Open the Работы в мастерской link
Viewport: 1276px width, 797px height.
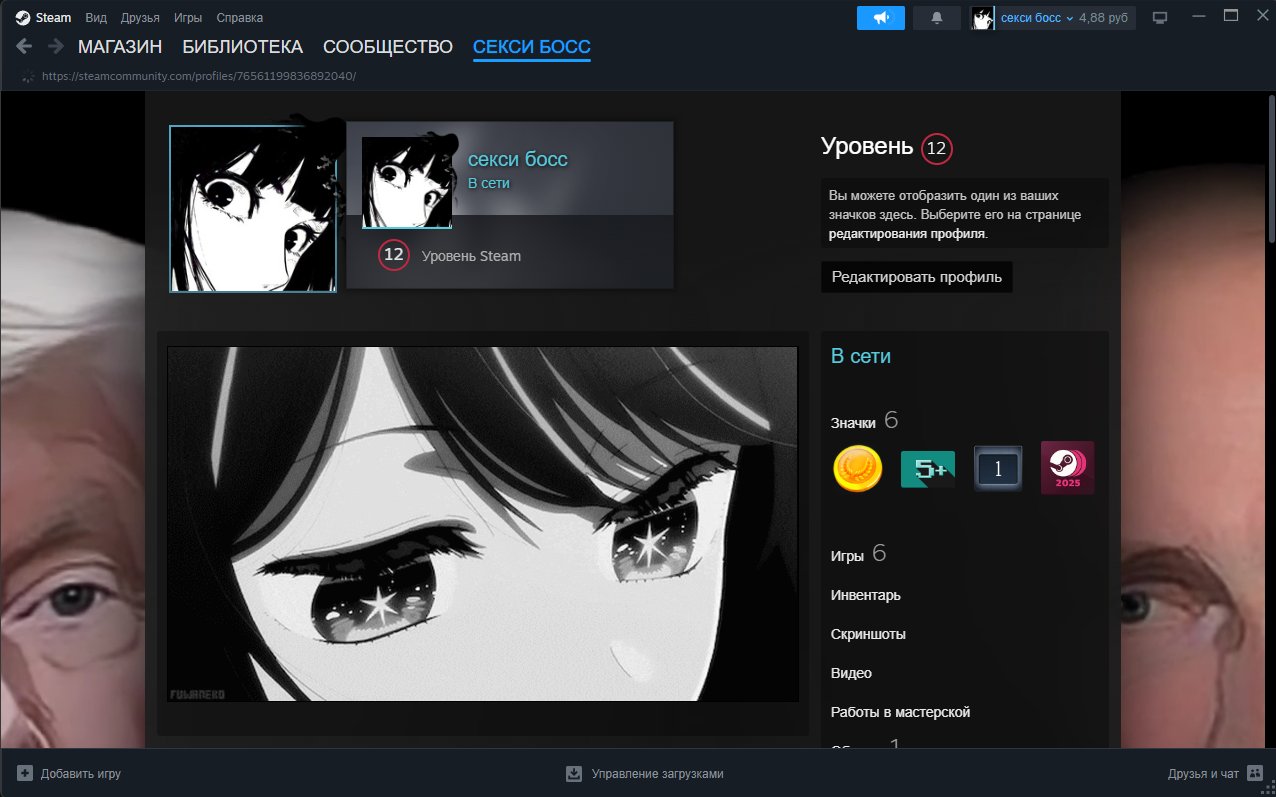900,712
